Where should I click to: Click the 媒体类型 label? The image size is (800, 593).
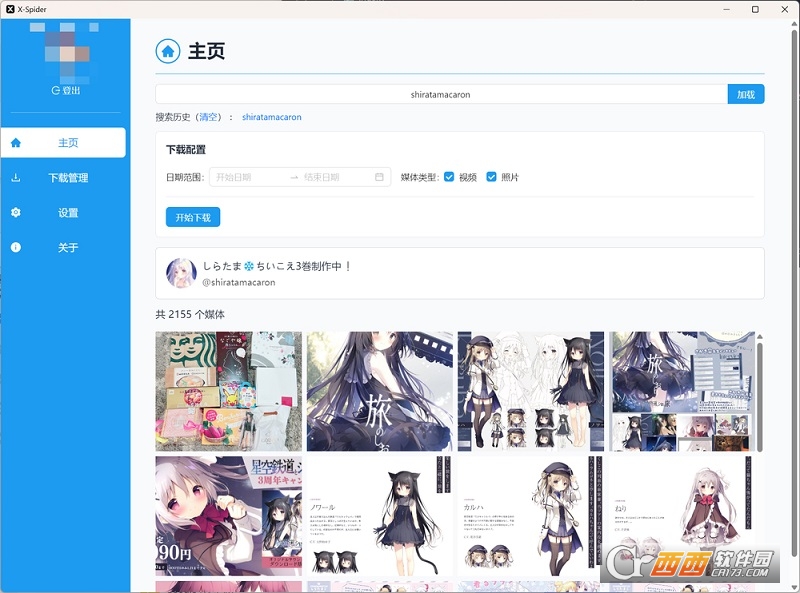click(420, 177)
